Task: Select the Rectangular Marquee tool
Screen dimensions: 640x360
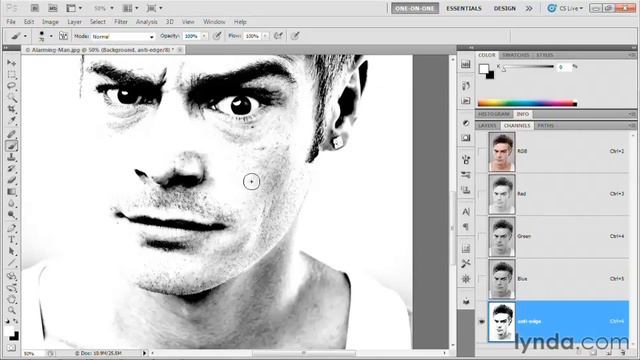Action: pyautogui.click(x=11, y=75)
